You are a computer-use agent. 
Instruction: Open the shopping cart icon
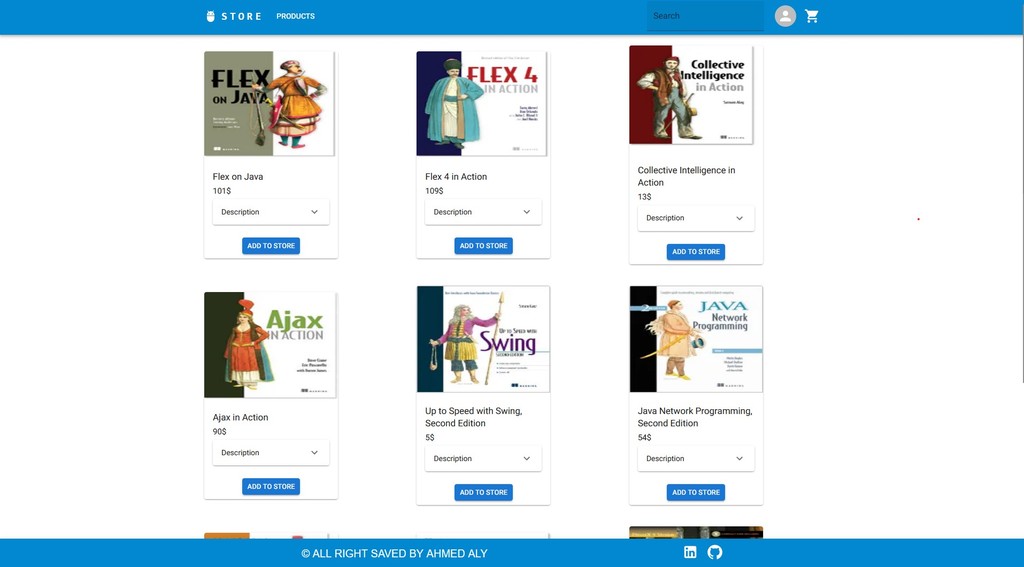click(x=812, y=16)
